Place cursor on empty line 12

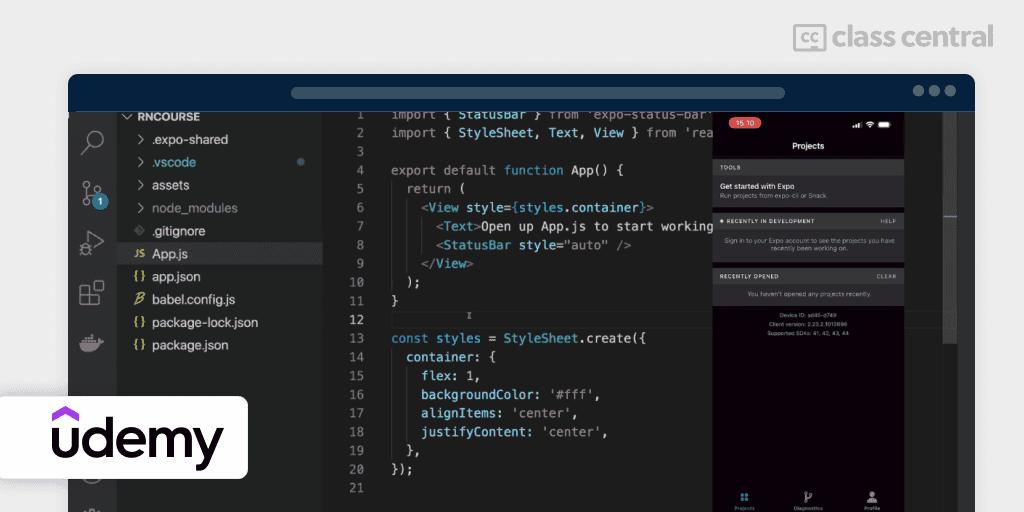[552, 319]
